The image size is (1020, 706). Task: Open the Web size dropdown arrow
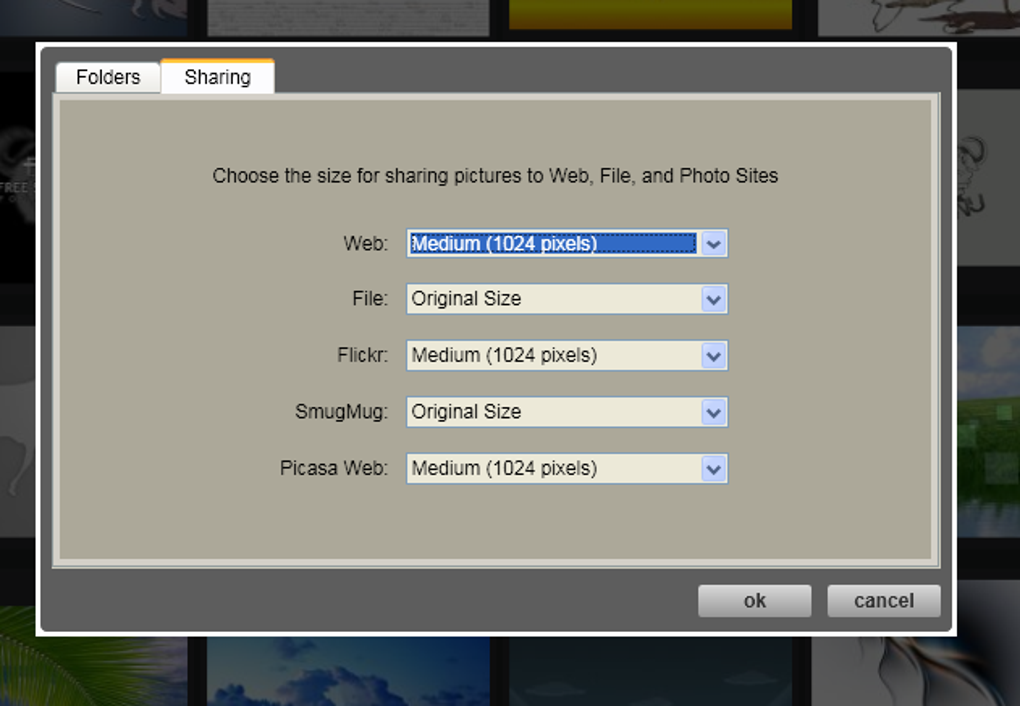712,243
